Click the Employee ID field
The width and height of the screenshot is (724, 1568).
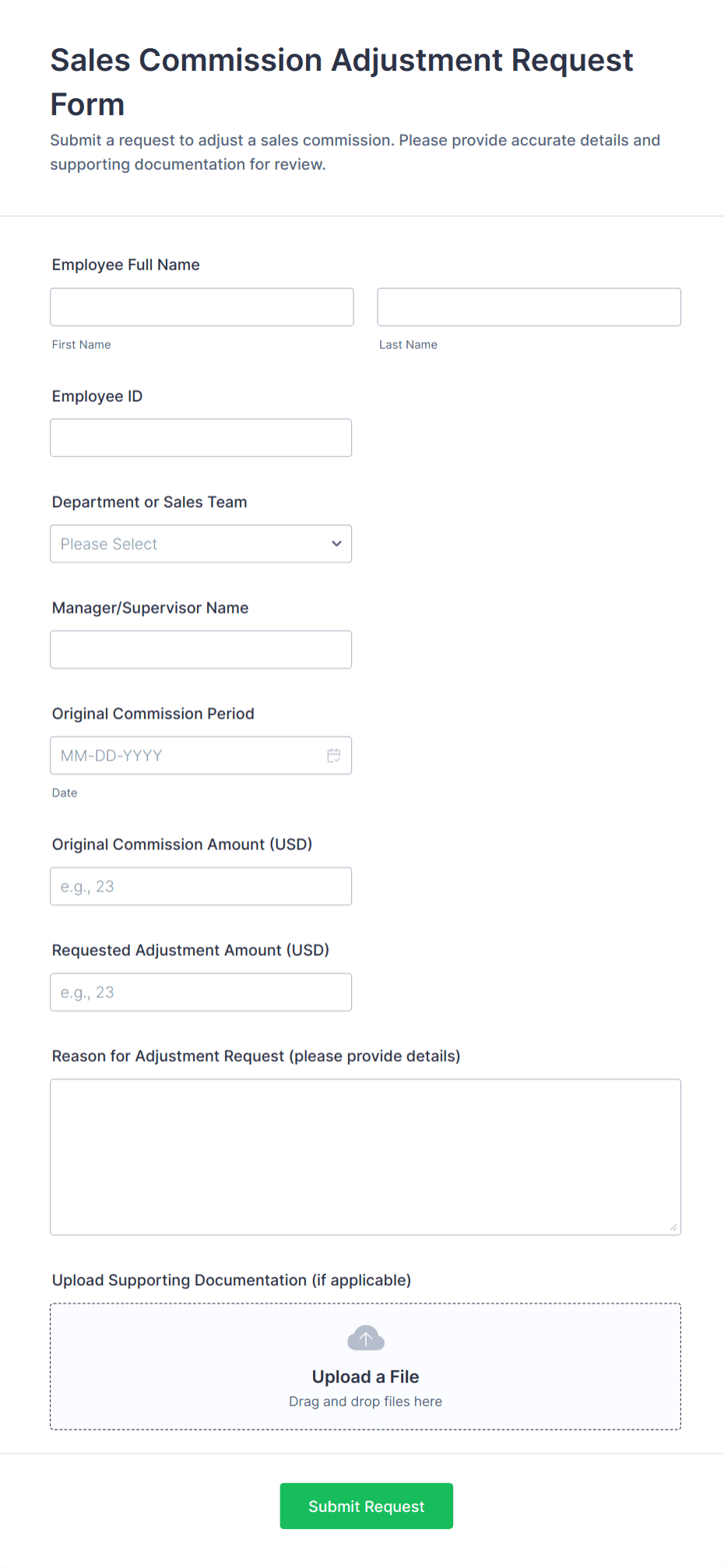pos(201,437)
